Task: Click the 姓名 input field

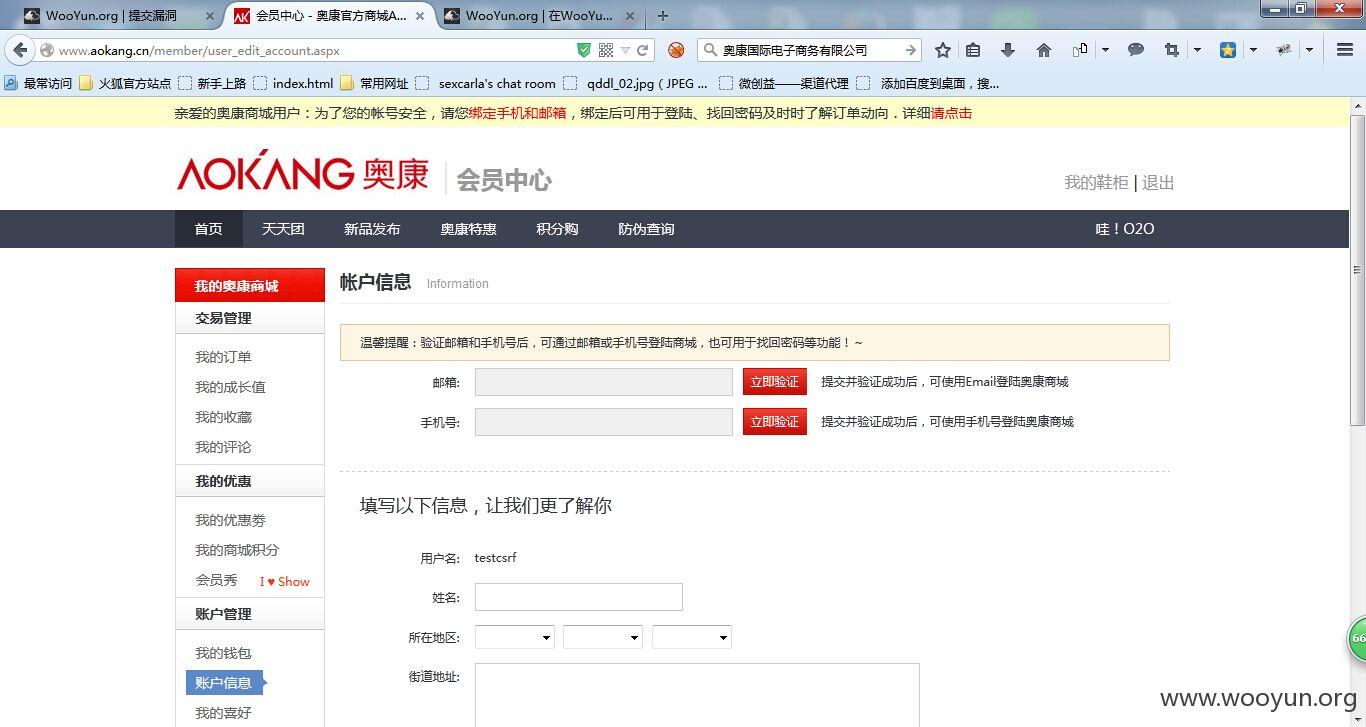Action: (579, 597)
